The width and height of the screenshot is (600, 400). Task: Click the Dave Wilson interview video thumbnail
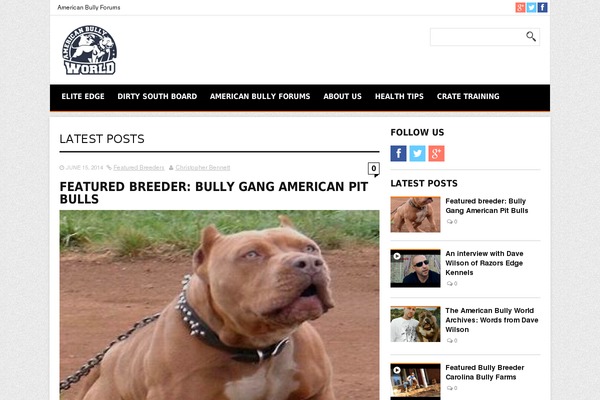[415, 268]
